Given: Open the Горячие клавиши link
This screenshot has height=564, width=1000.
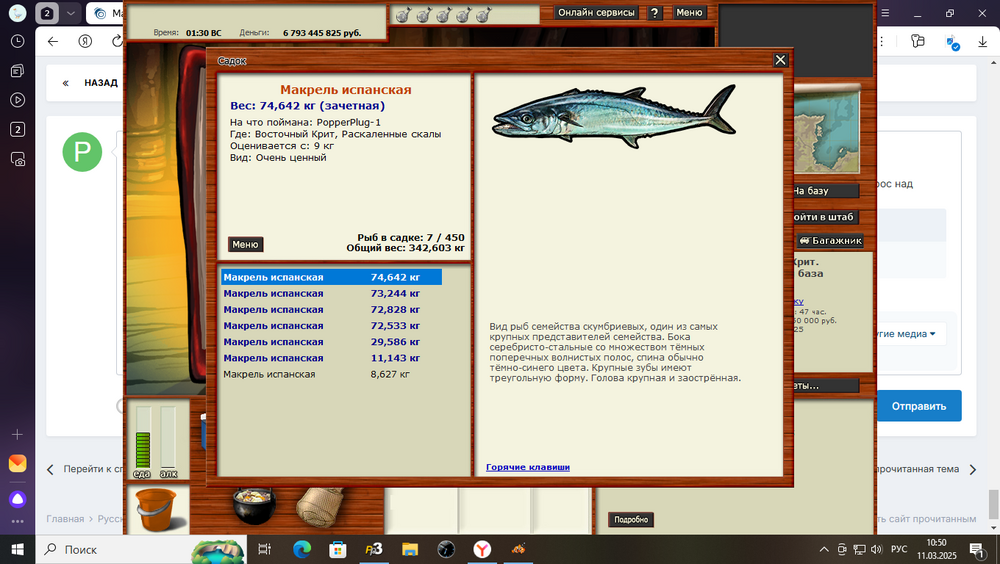Looking at the screenshot, I should point(527,467).
